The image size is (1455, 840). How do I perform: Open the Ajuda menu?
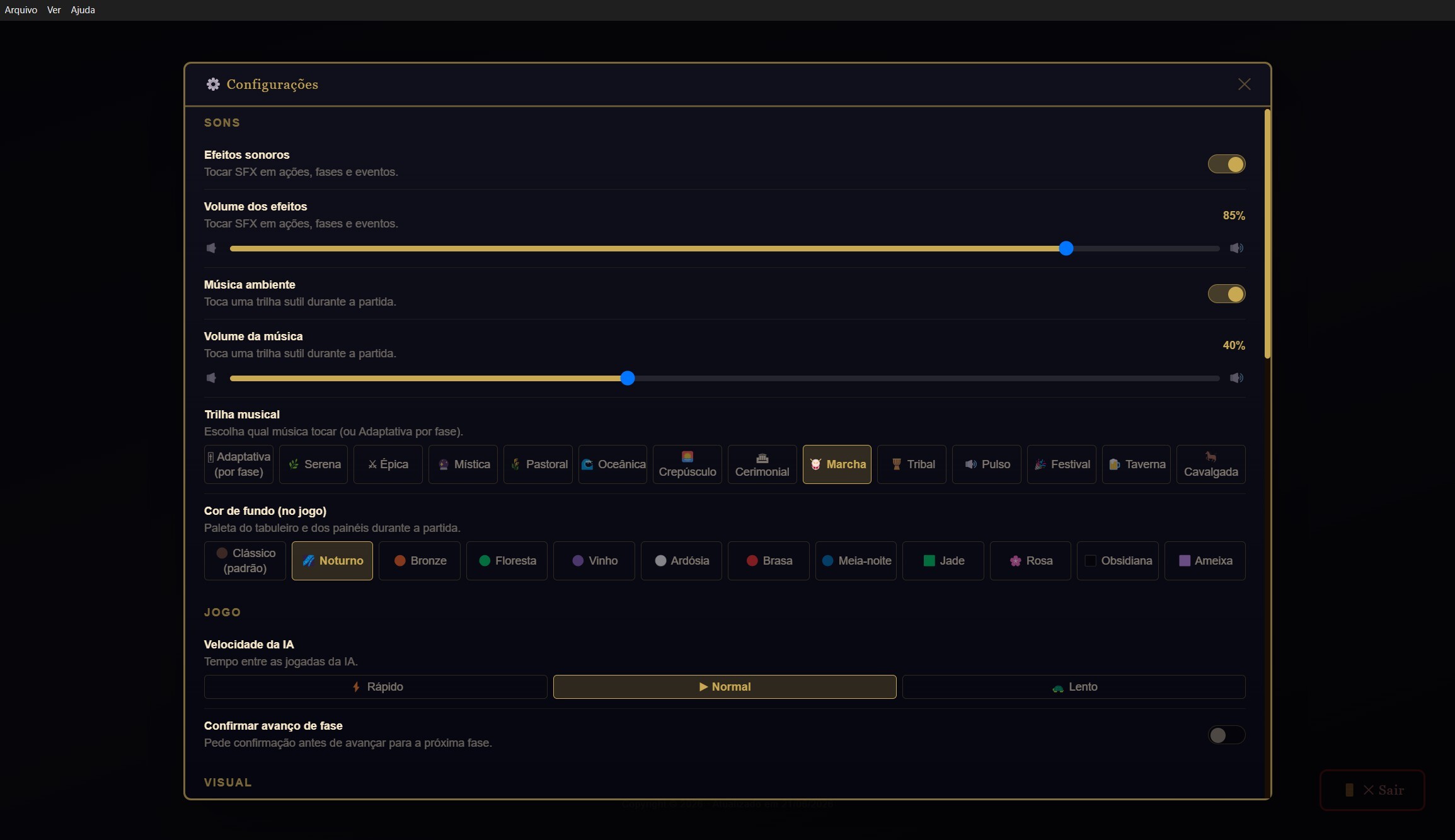83,10
